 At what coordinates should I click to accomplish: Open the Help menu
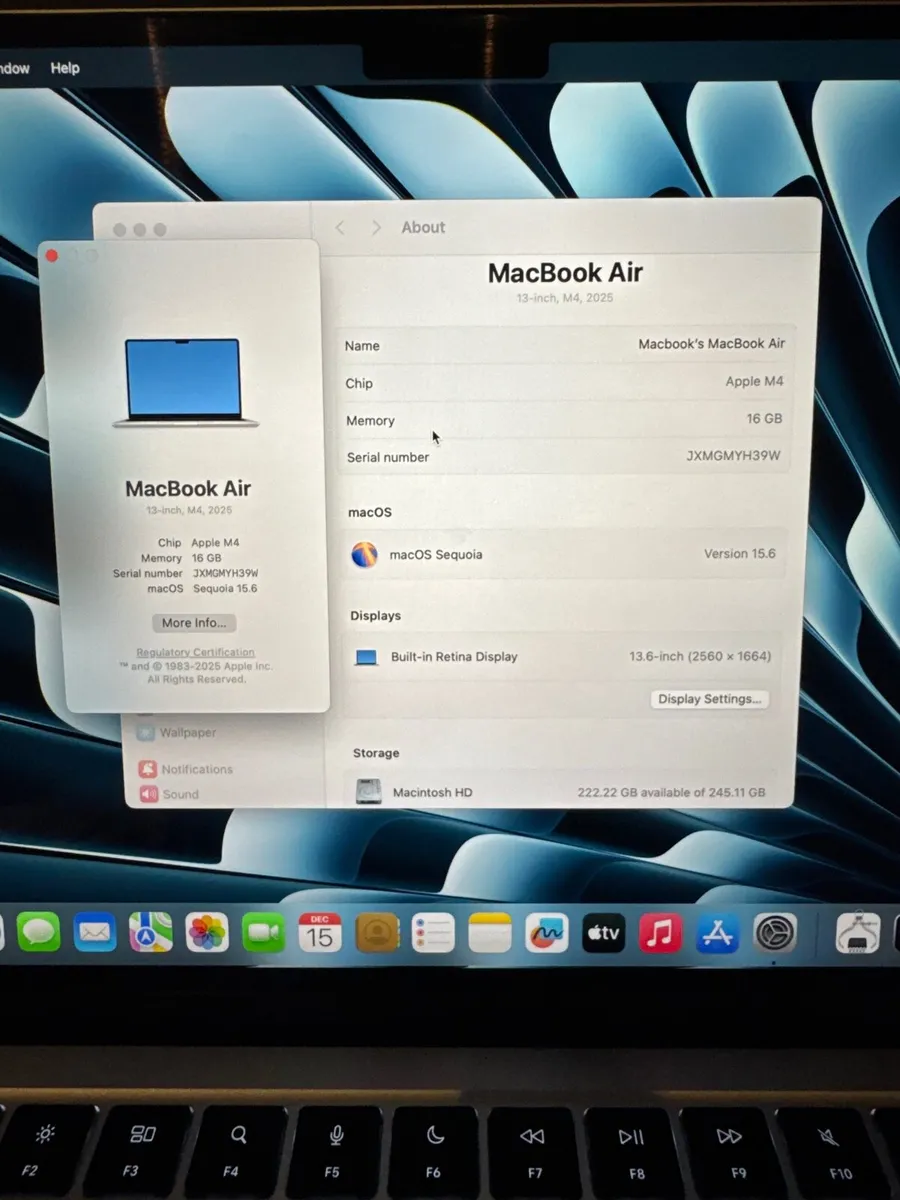coord(65,68)
